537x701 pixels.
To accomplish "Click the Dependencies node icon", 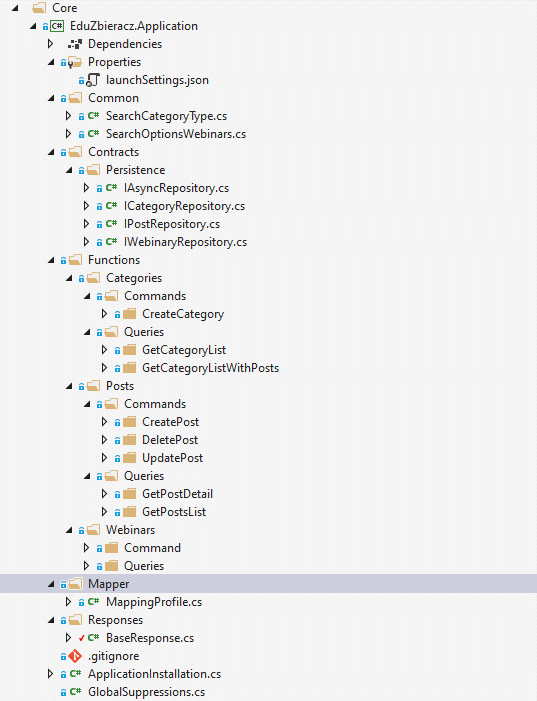I will pos(75,44).
